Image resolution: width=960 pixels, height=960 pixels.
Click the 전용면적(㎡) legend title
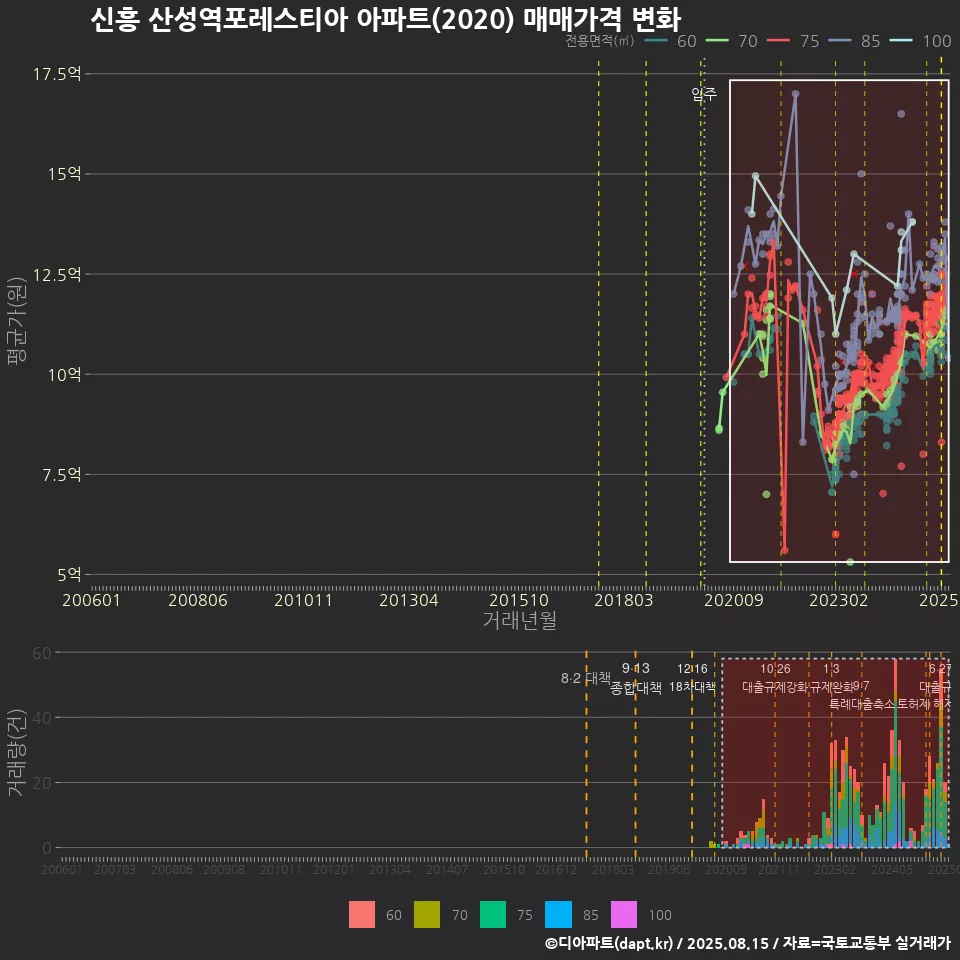(599, 40)
